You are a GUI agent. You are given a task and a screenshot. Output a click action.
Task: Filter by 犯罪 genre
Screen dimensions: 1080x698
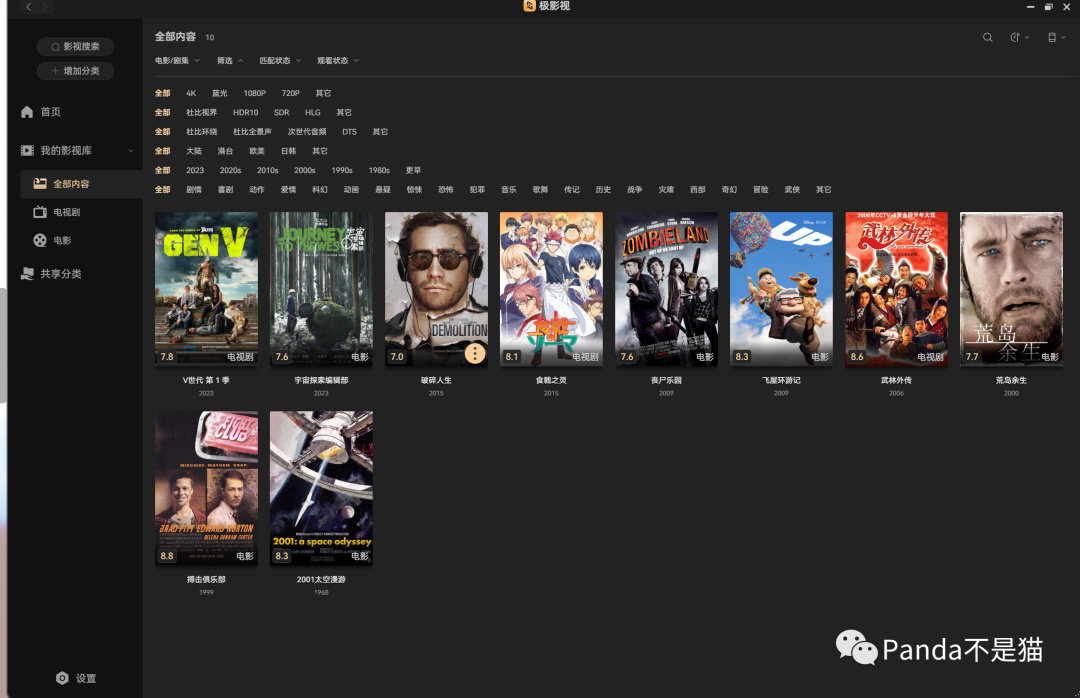click(477, 189)
